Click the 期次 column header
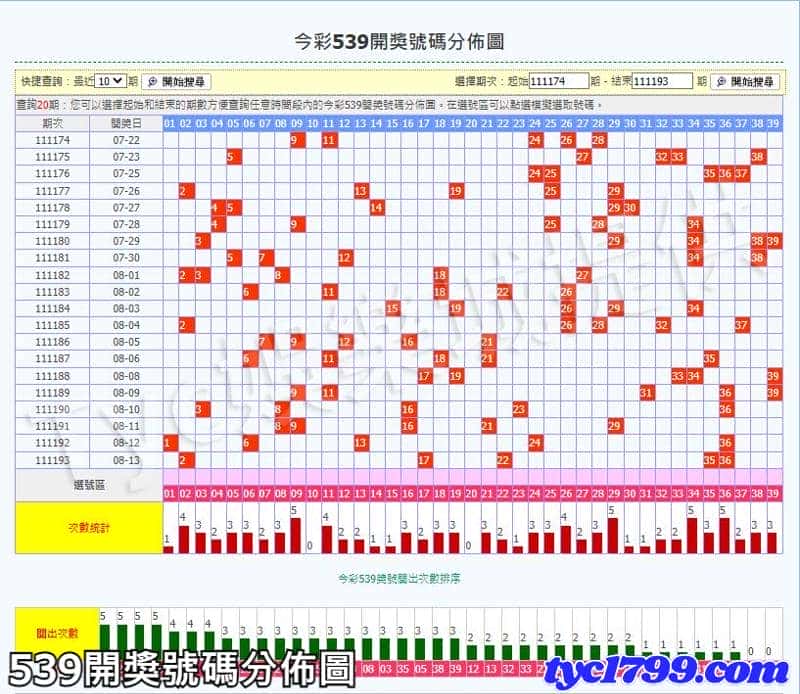 point(53,123)
